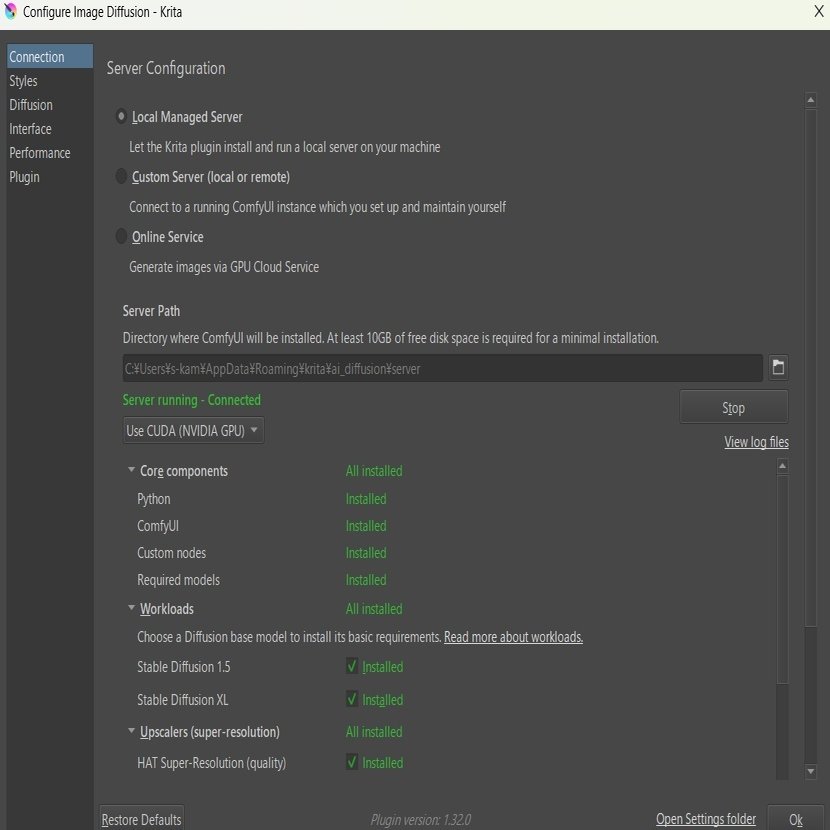Open the Interface settings page
This screenshot has height=830, width=830.
coord(50,129)
